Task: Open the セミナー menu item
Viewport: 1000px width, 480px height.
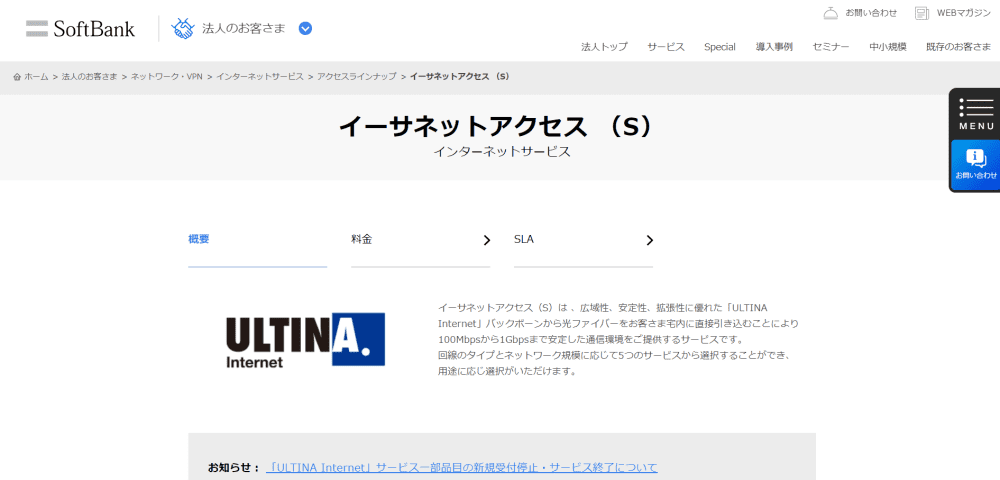Action: coord(831,47)
